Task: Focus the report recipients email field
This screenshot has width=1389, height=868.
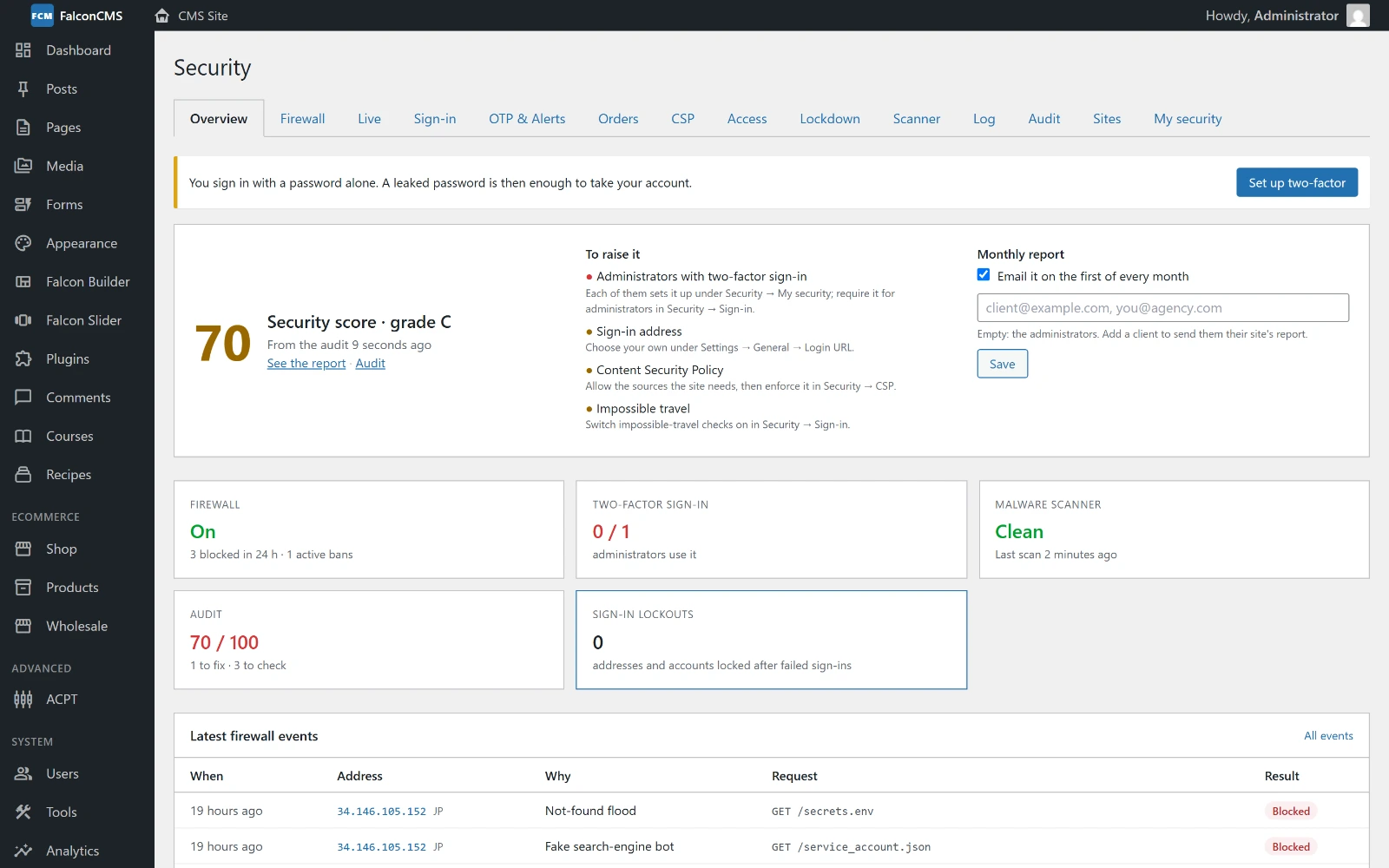Action: (x=1163, y=308)
